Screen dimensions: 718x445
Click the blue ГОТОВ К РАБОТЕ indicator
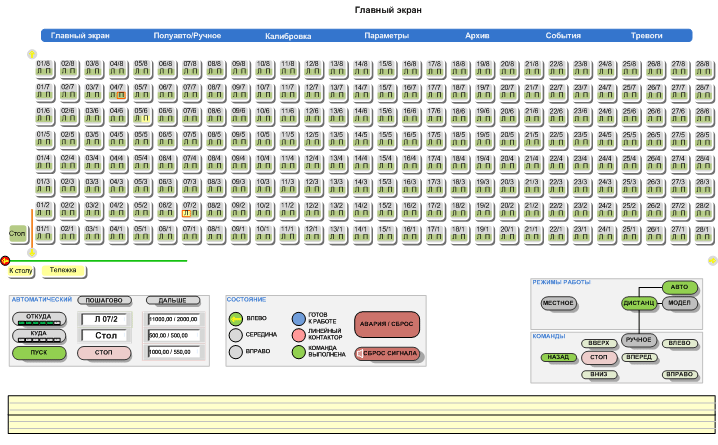tap(297, 318)
